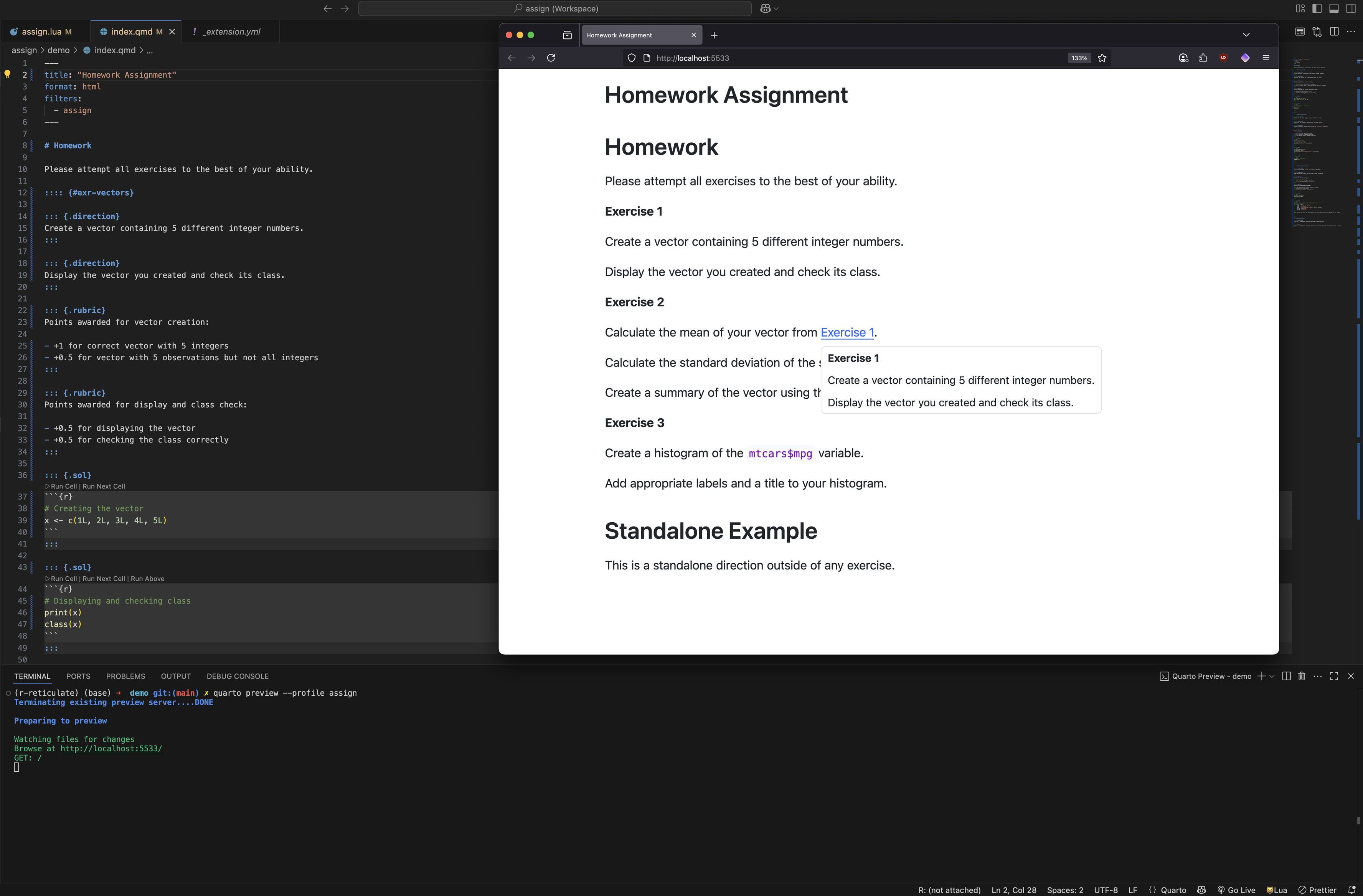This screenshot has width=1363, height=896.
Task: Open notifications bell in status bar
Action: click(x=1352, y=890)
